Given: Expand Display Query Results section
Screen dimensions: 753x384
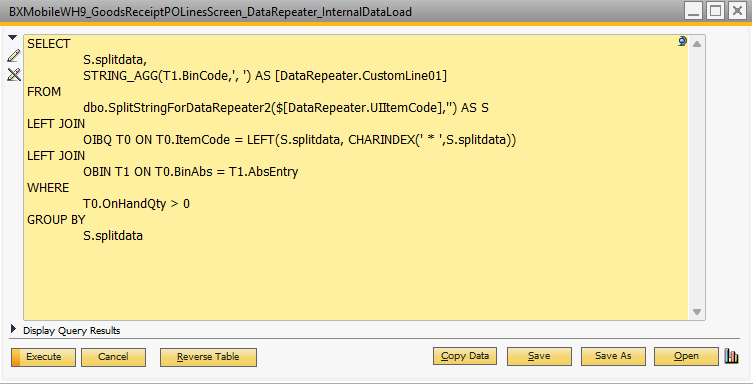Looking at the screenshot, I should 13,329.
